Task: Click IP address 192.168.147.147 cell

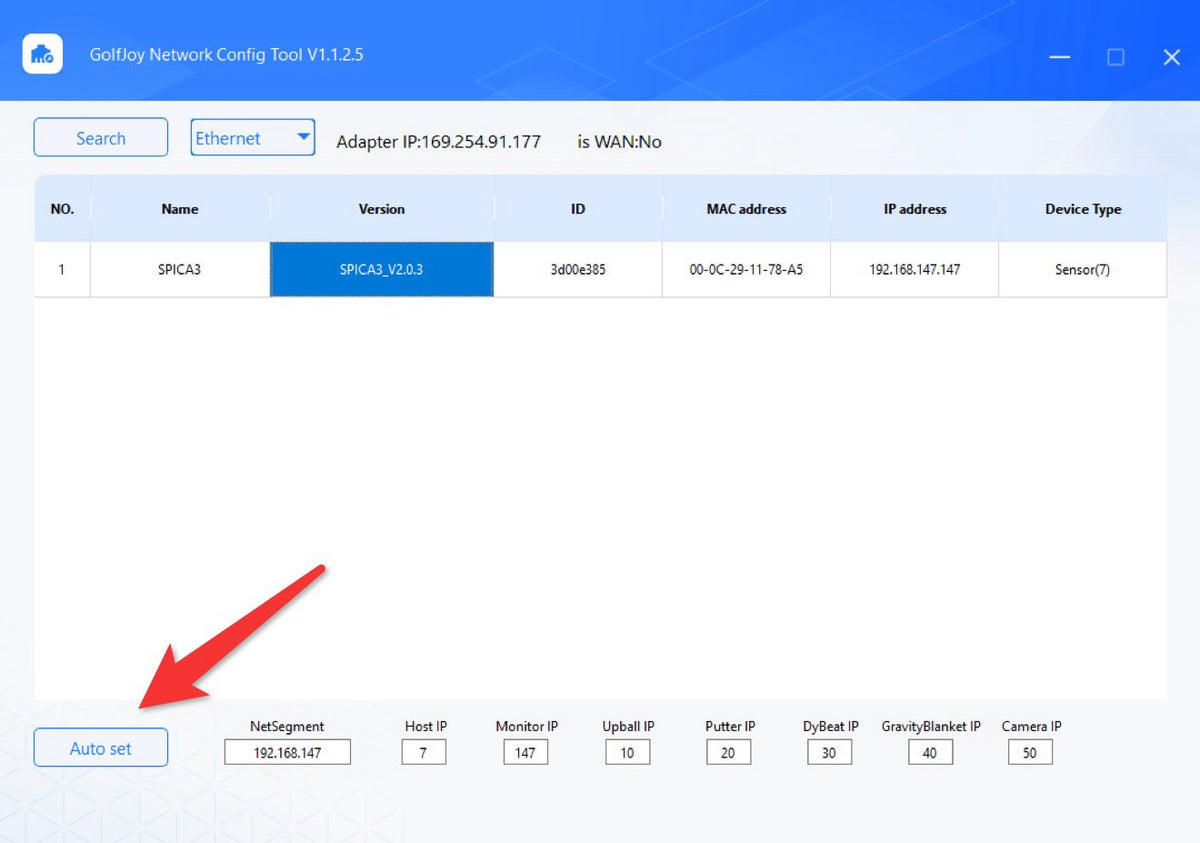Action: coord(914,269)
